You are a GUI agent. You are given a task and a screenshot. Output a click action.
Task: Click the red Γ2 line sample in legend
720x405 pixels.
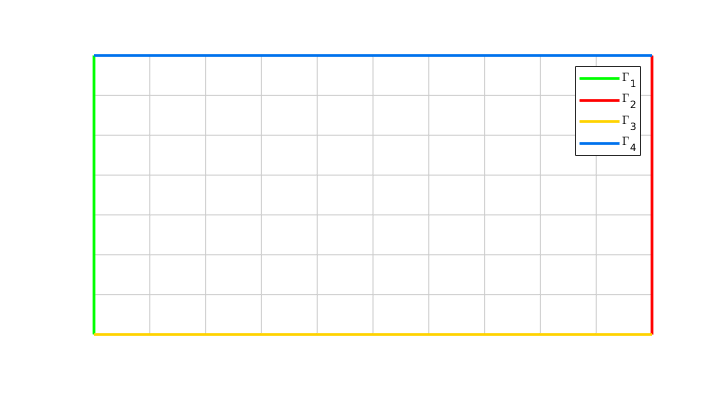599,100
